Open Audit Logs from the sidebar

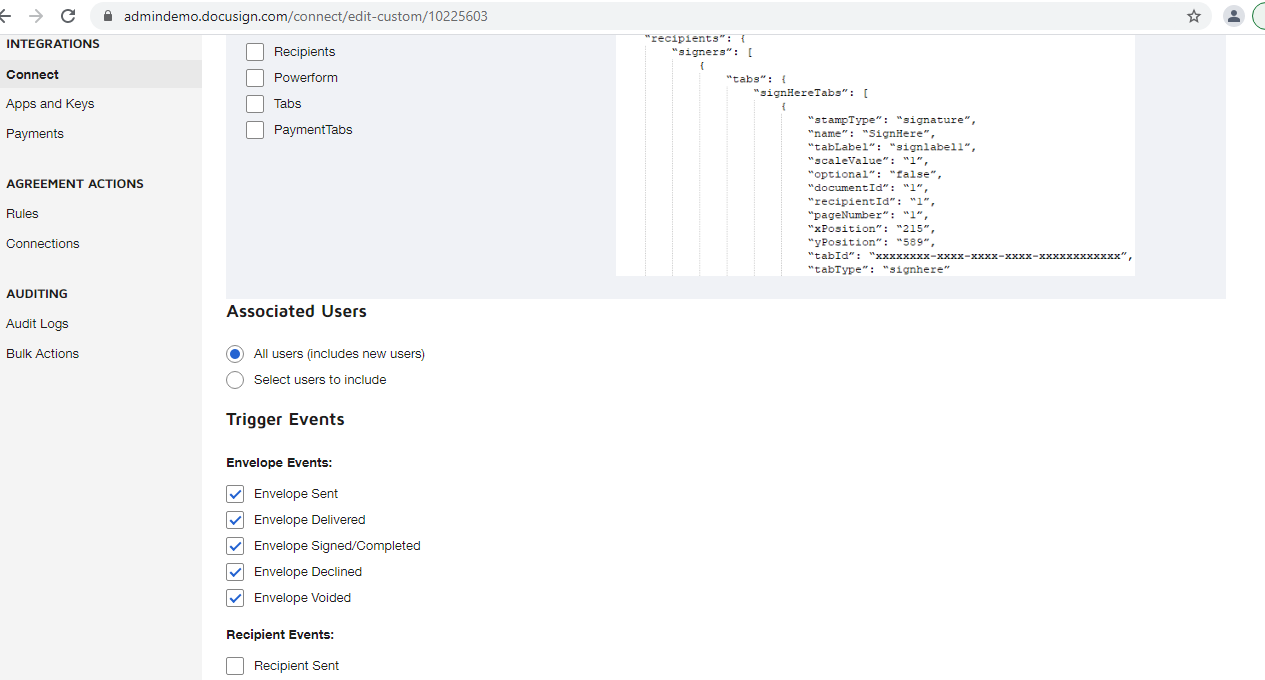click(x=37, y=324)
